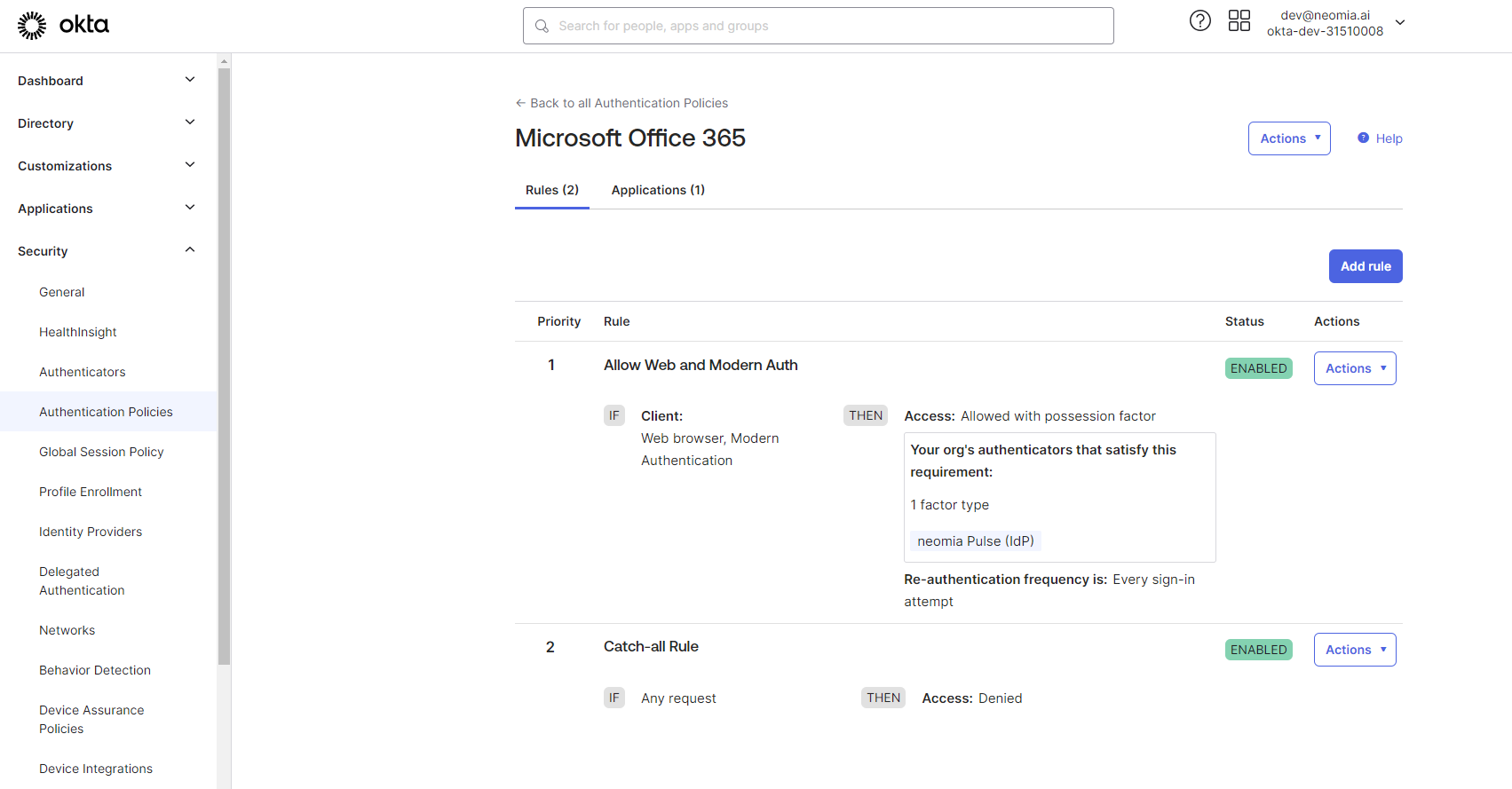This screenshot has width=1512, height=789.
Task: Click the Okta logo
Action: pyautogui.click(x=63, y=26)
